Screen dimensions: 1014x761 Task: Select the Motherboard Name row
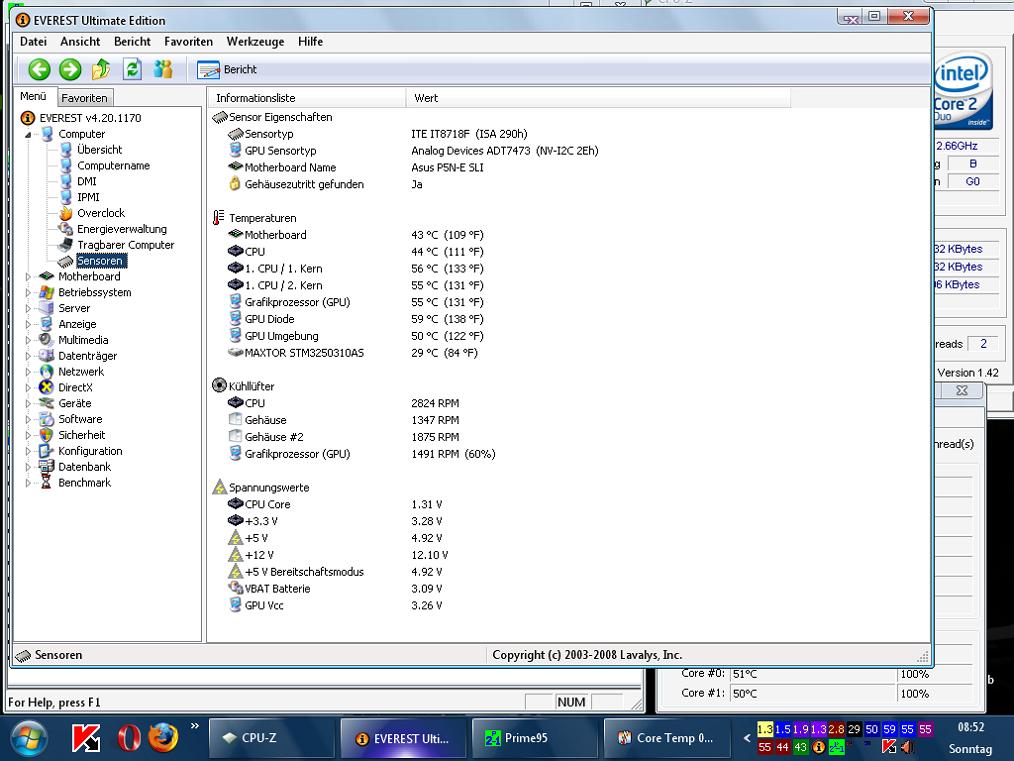coord(356,167)
